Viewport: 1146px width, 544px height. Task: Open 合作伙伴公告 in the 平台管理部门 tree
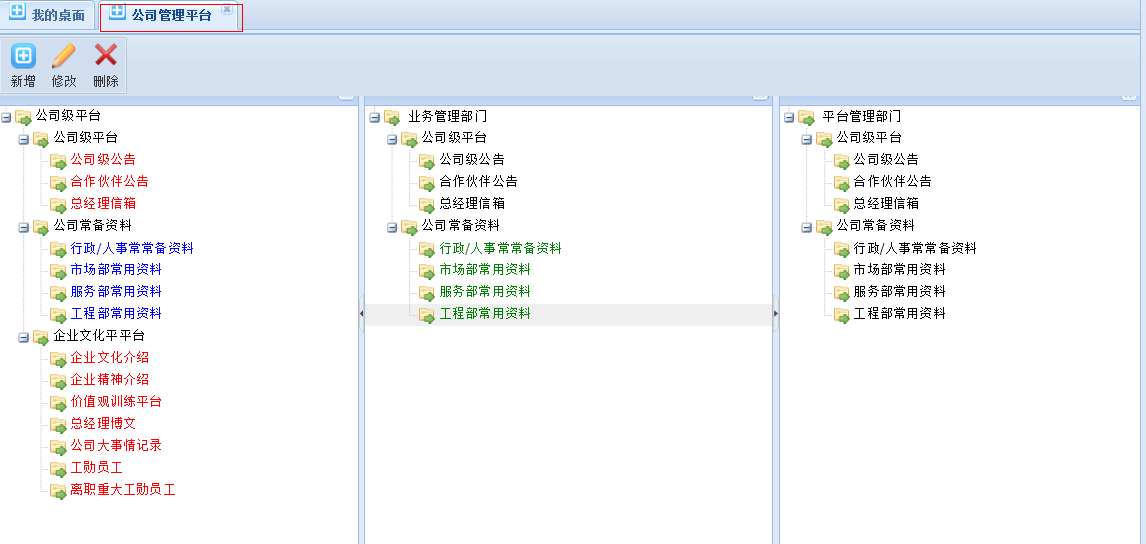pos(892,182)
